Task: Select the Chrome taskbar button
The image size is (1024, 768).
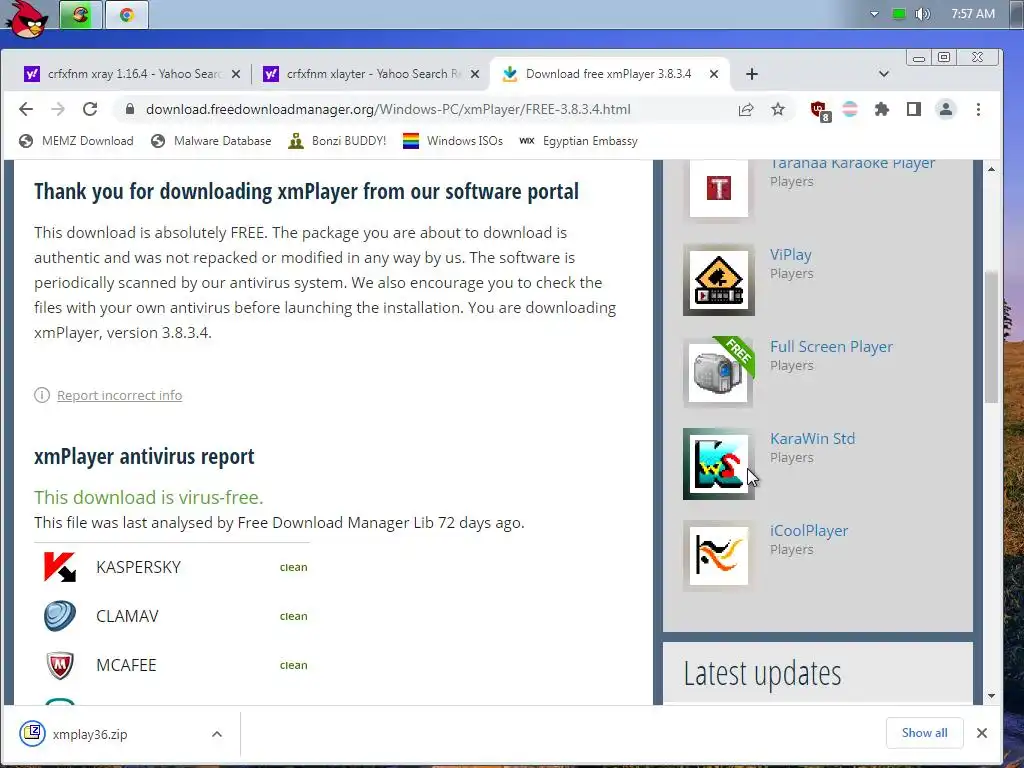Action: click(127, 14)
